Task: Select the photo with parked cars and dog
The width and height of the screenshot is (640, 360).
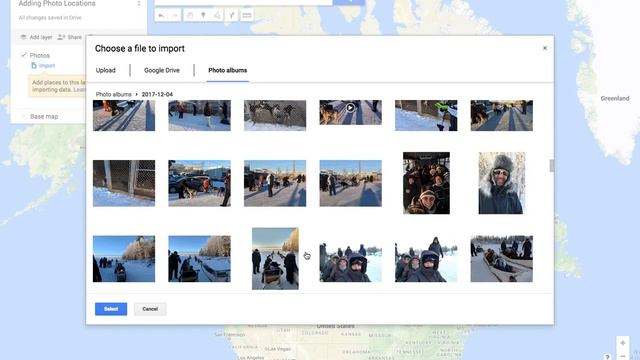Action: [199, 183]
